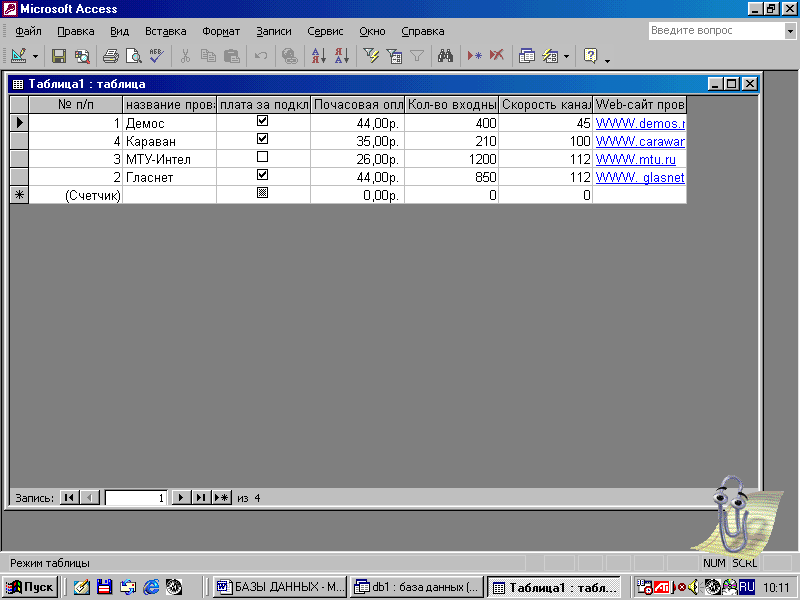800x600 pixels.
Task: Open the Вид menu
Action: coord(119,31)
